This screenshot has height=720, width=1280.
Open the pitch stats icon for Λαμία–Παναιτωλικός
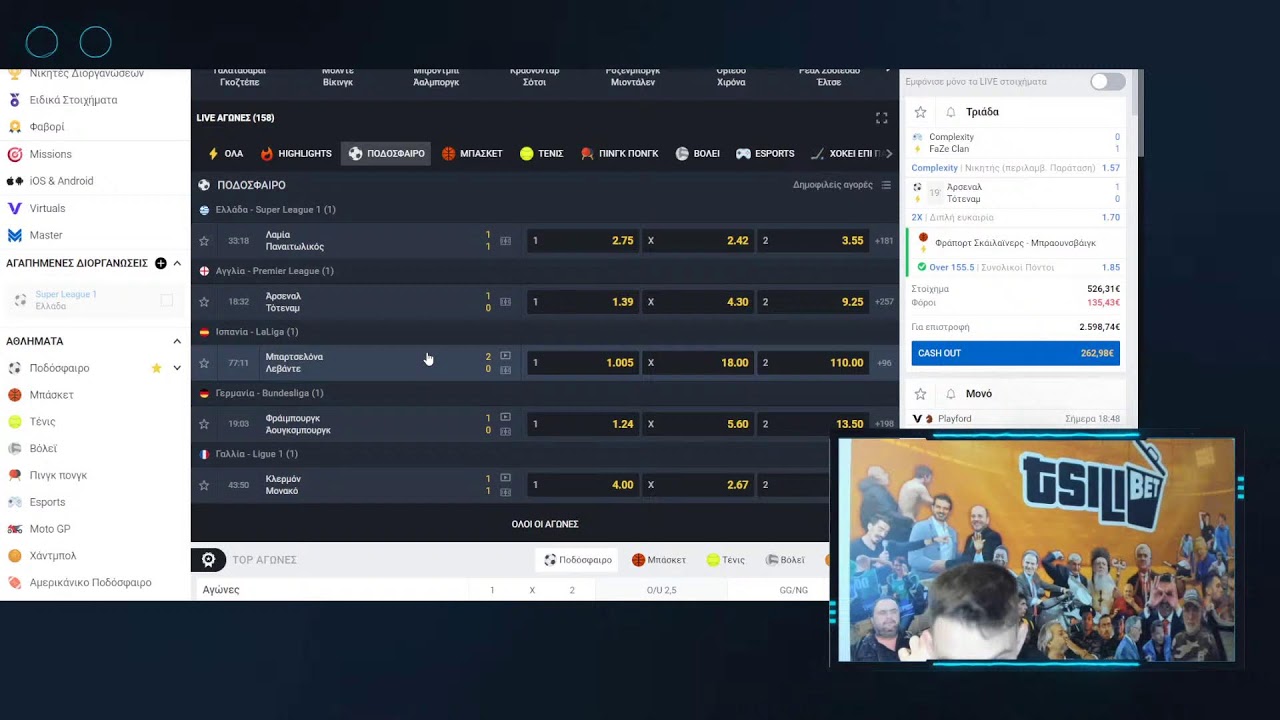[505, 241]
